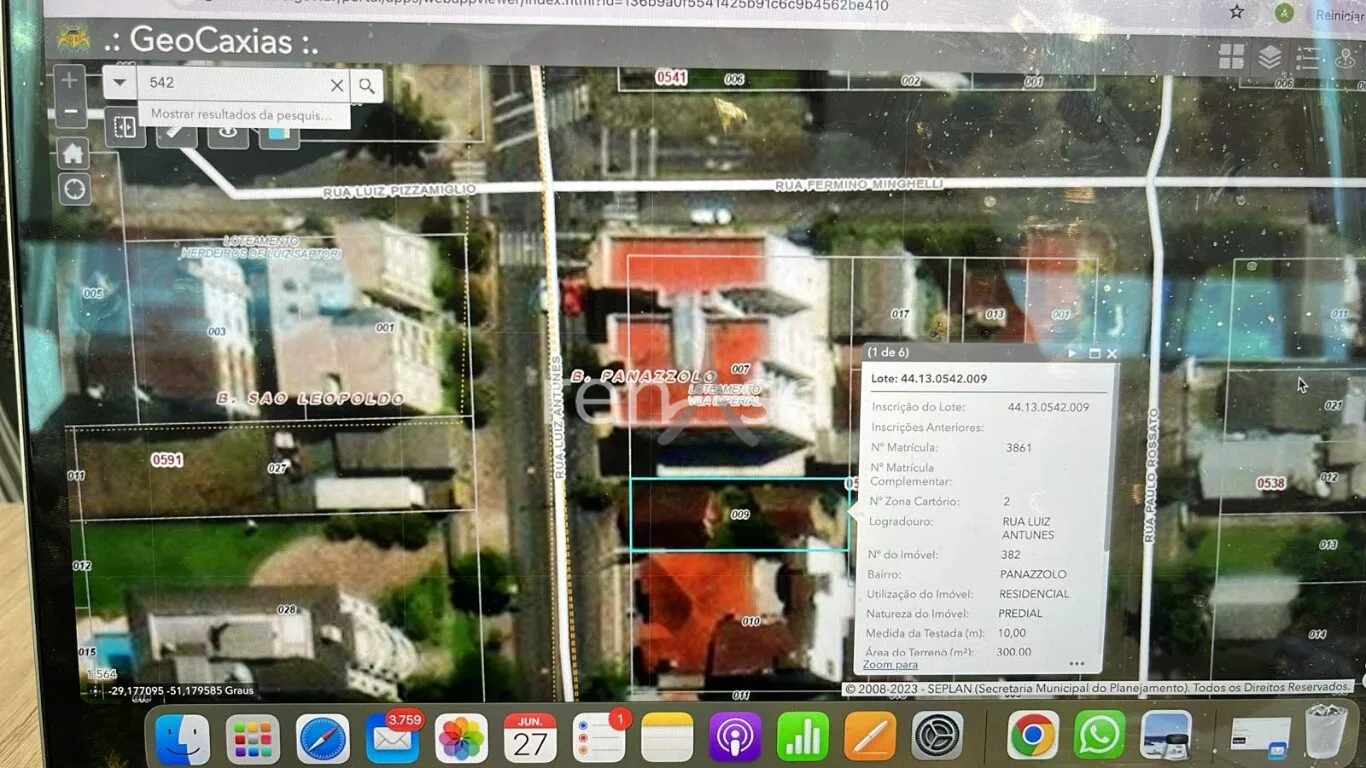Zoom in with the plus button
Viewport: 1366px width, 768px height.
69,79
